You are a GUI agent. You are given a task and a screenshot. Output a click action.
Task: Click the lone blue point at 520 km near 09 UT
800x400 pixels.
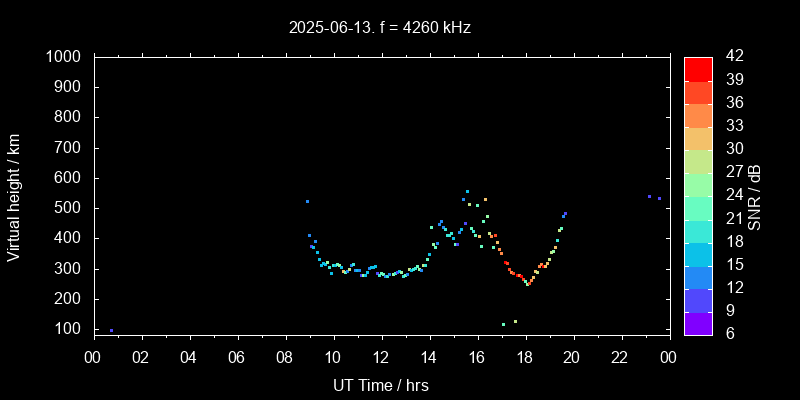point(307,201)
